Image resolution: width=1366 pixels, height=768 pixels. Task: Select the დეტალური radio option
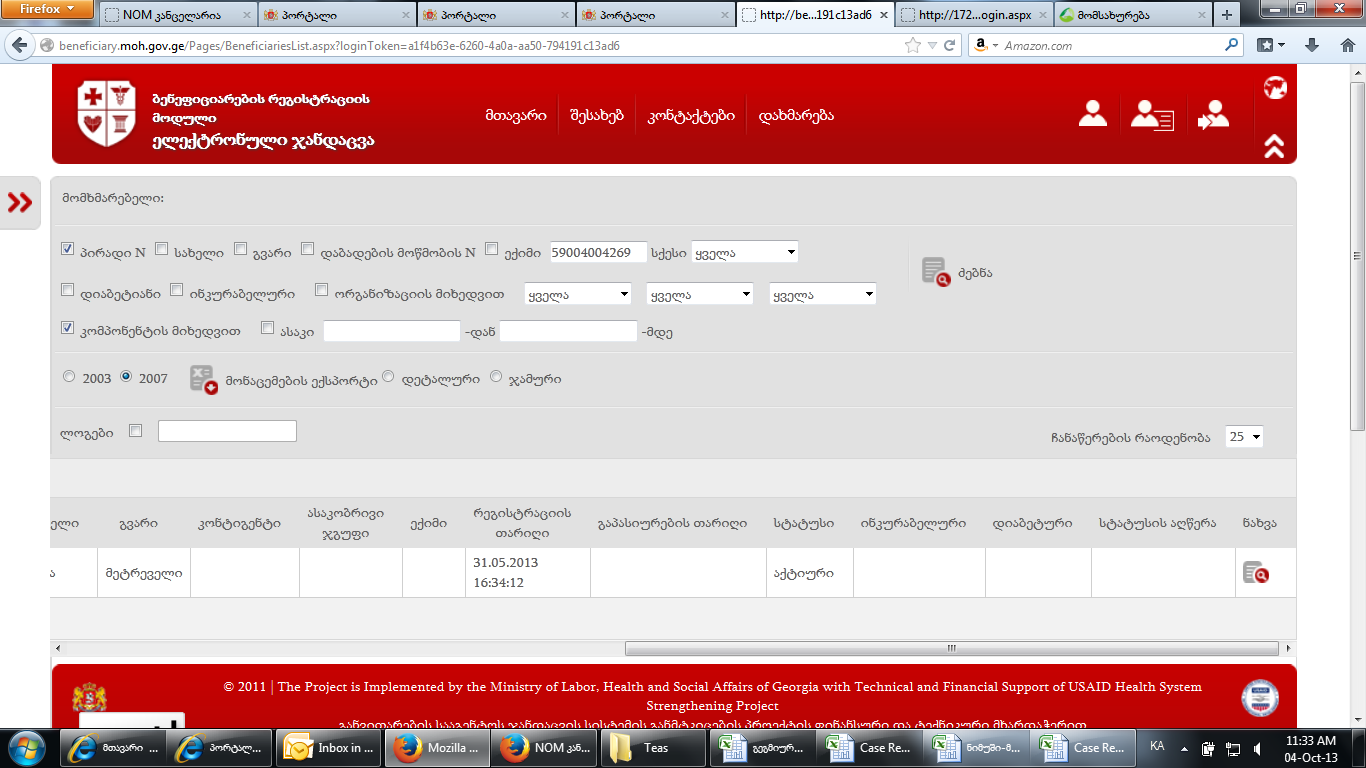tap(388, 377)
